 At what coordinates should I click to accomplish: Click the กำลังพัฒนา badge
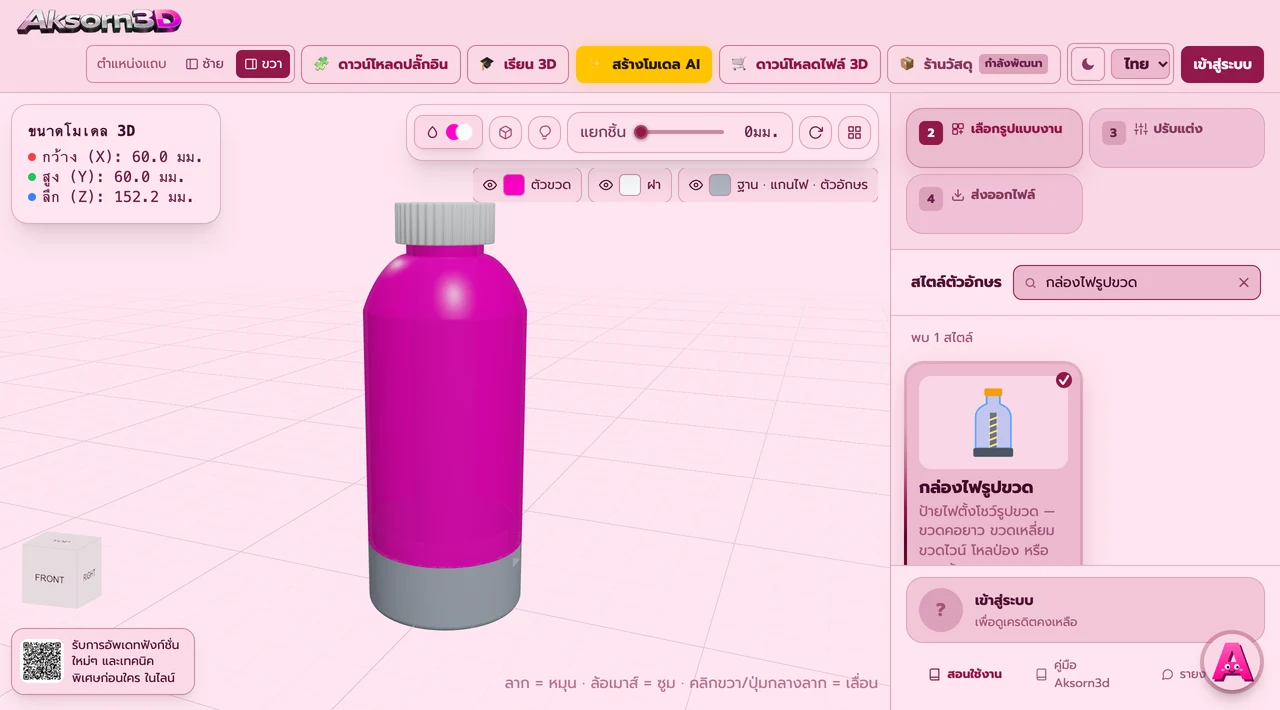(x=1013, y=64)
